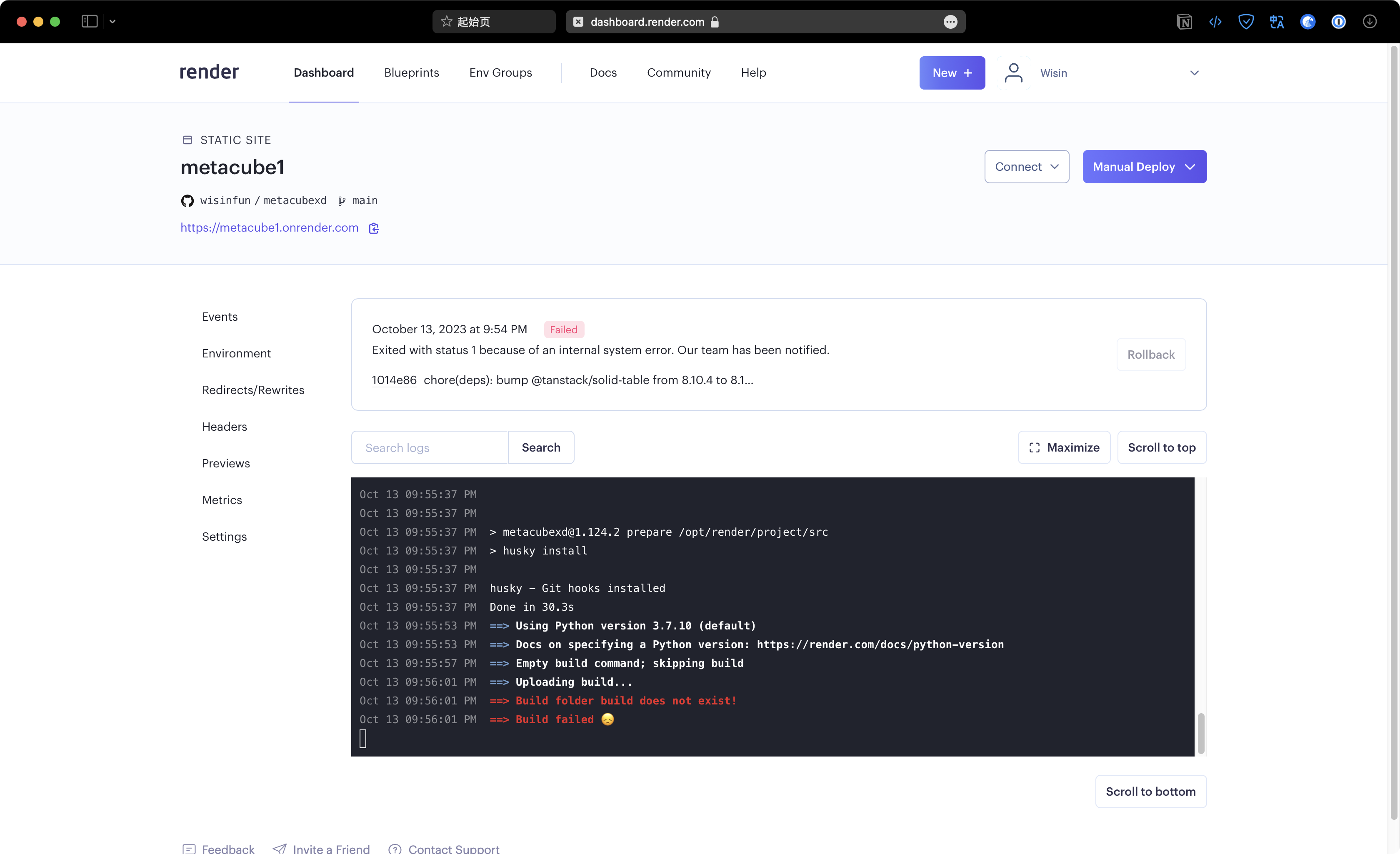
Task: Toggle the browser sidebar panel button
Action: [x=89, y=22]
